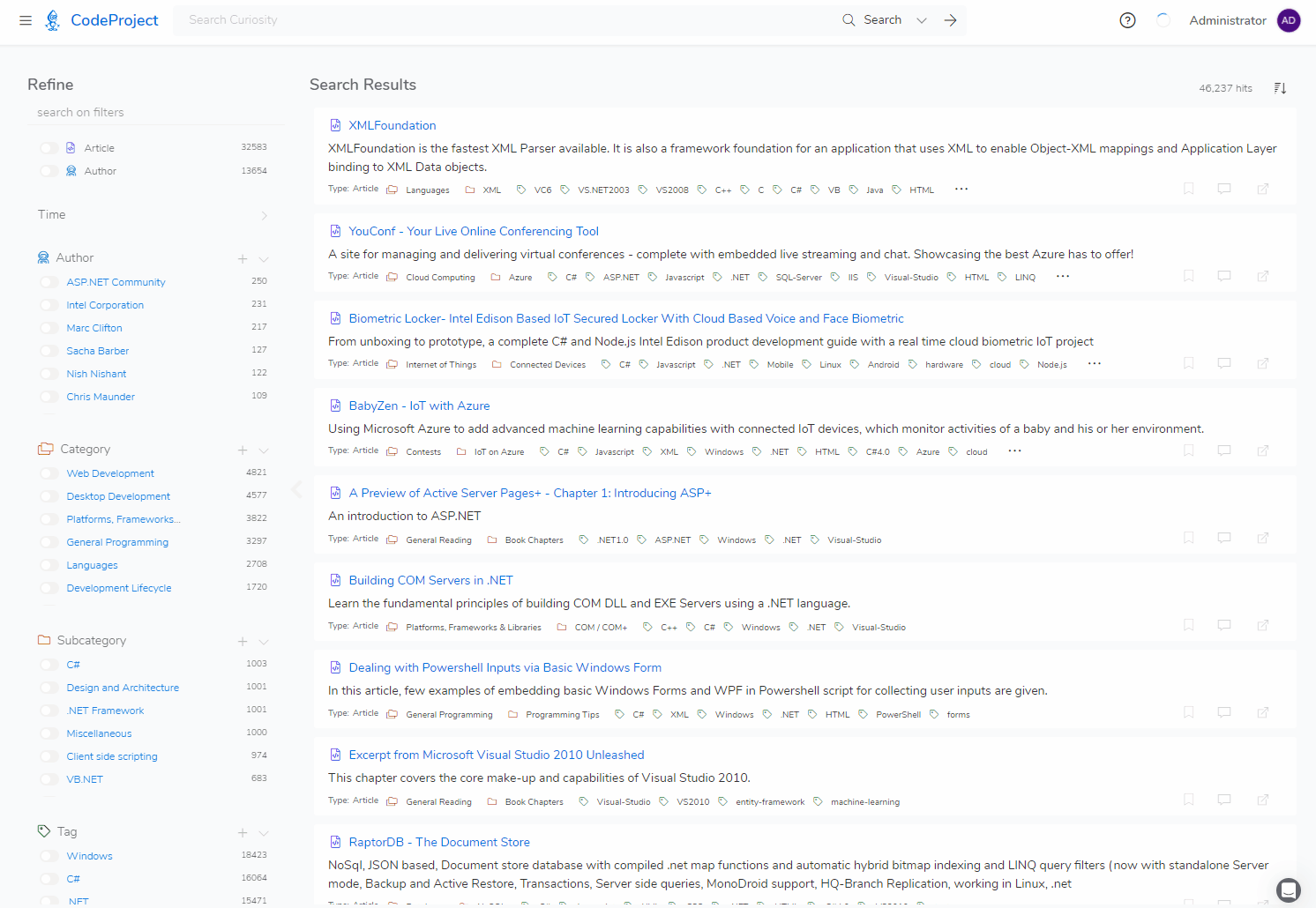Viewport: 1316px width, 908px height.
Task: Expand the Time filter section
Action: (x=264, y=215)
